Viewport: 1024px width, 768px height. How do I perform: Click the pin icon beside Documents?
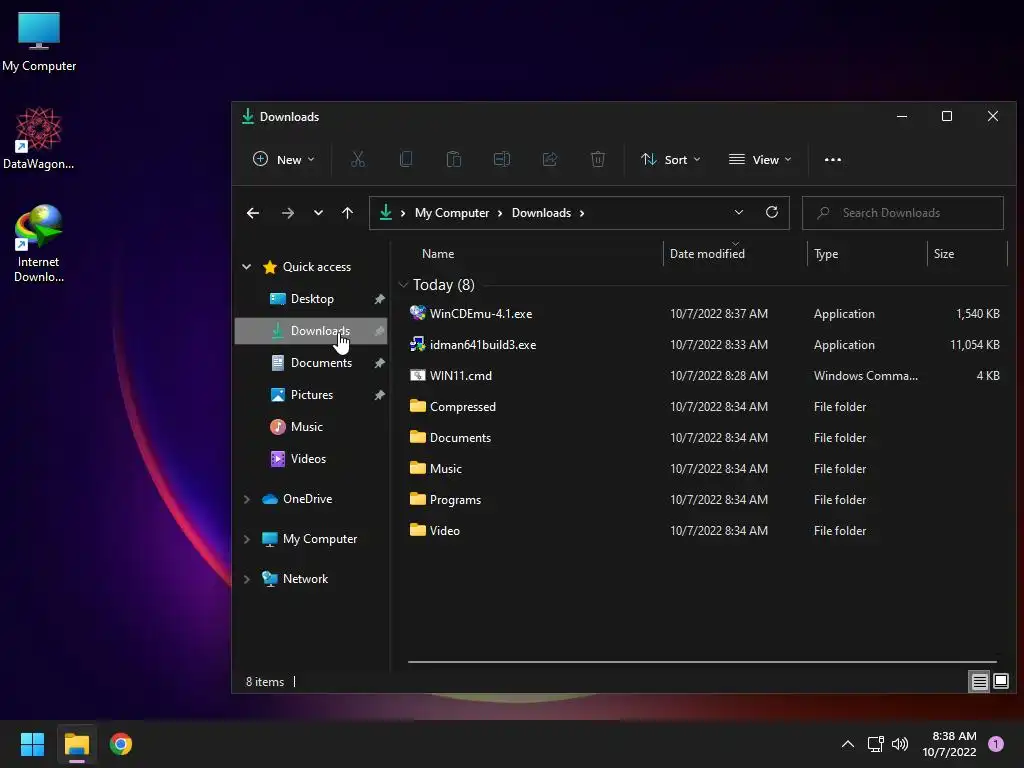click(x=379, y=362)
